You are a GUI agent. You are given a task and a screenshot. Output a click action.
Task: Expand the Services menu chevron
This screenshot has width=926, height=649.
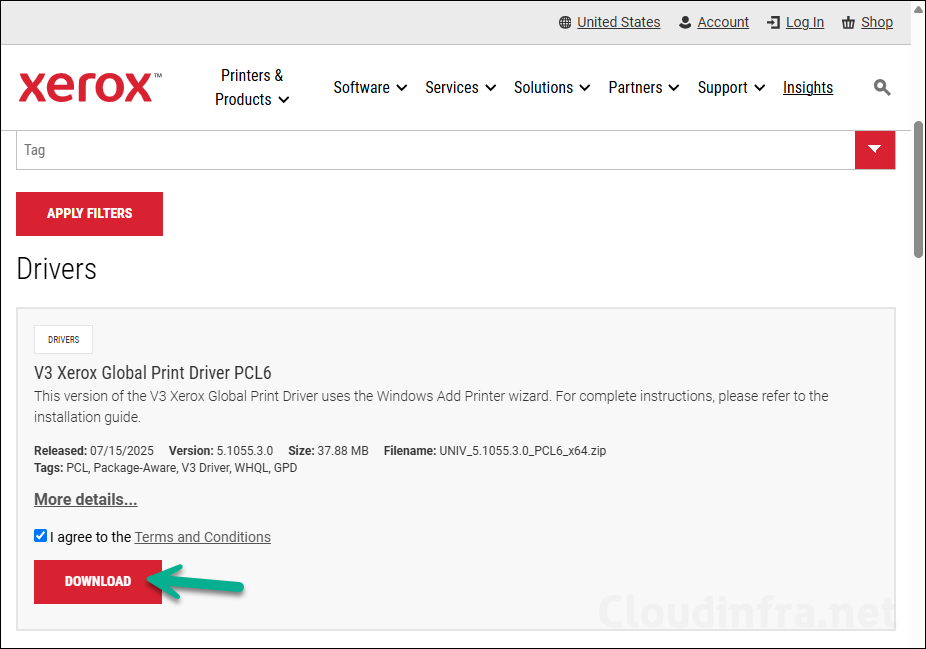pos(491,88)
